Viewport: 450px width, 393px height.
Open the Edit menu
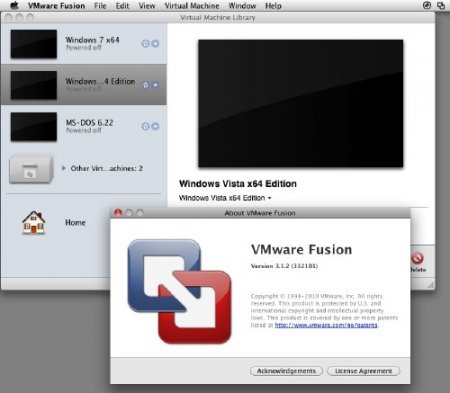(122, 6)
